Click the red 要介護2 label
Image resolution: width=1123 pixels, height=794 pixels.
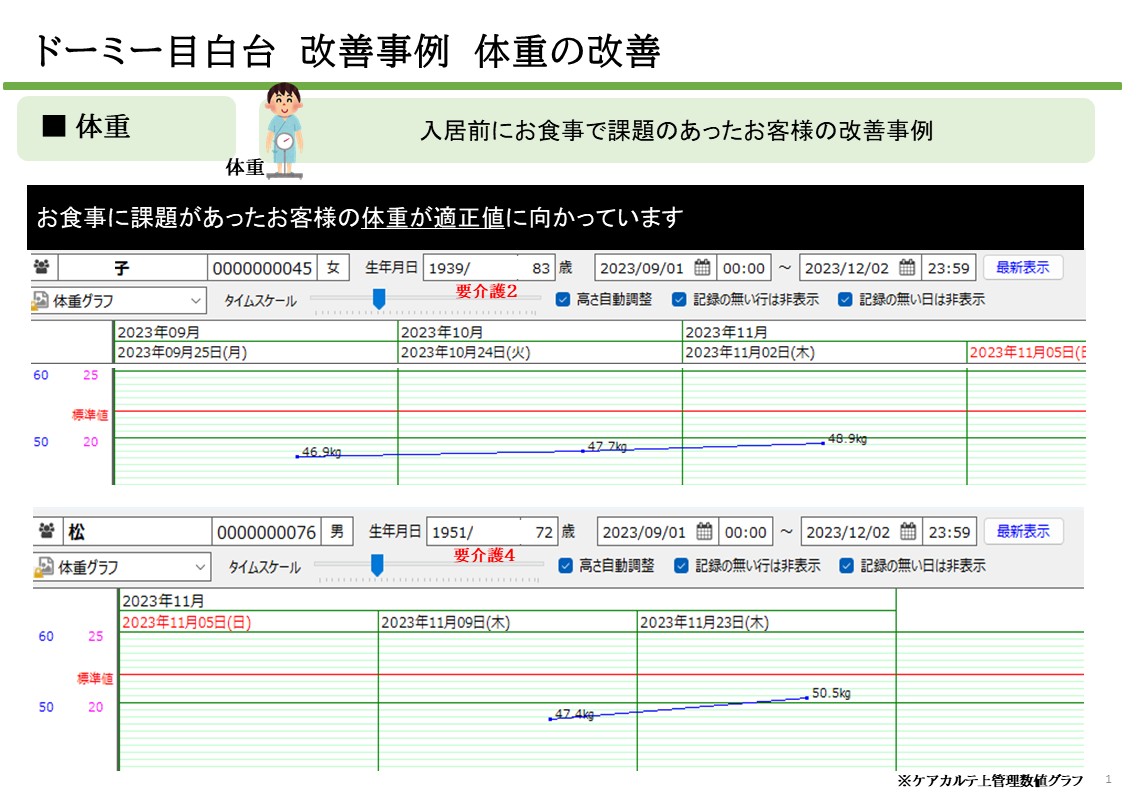point(486,291)
